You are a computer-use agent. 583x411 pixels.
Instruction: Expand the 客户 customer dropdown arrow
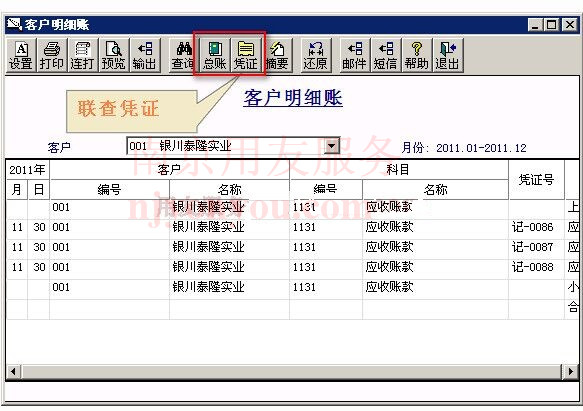click(331, 146)
